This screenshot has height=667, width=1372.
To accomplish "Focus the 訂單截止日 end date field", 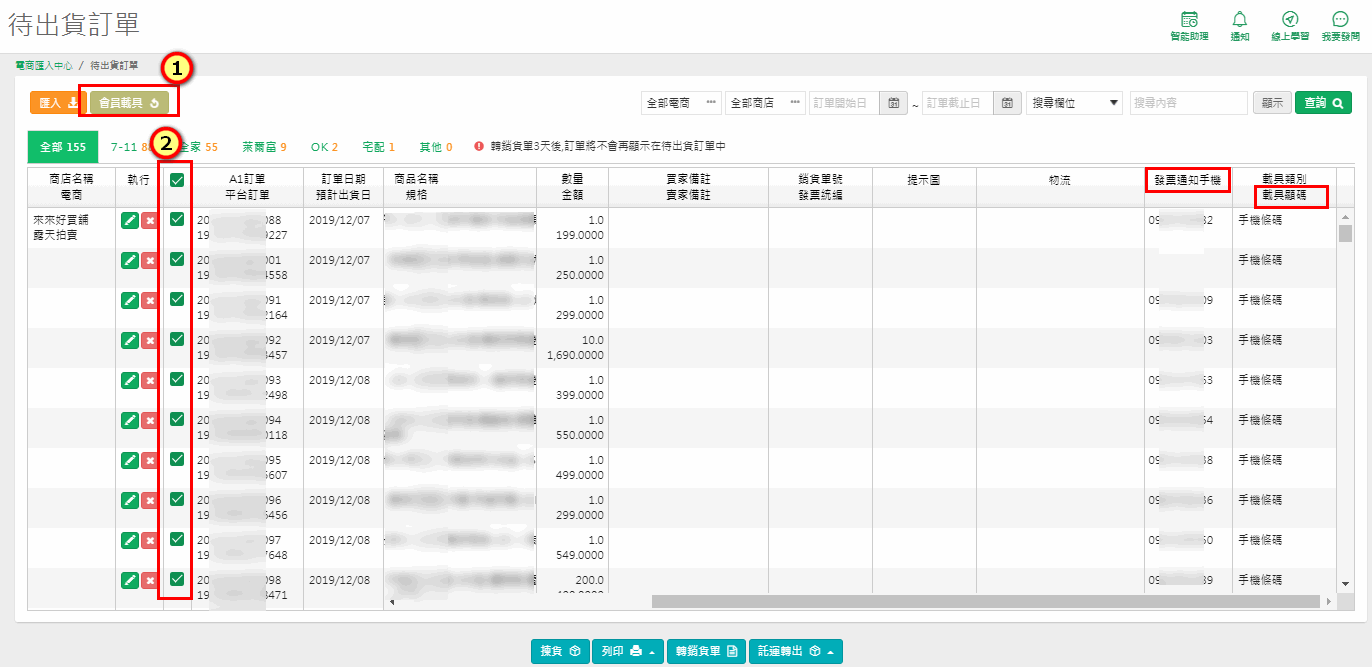I will [x=958, y=103].
